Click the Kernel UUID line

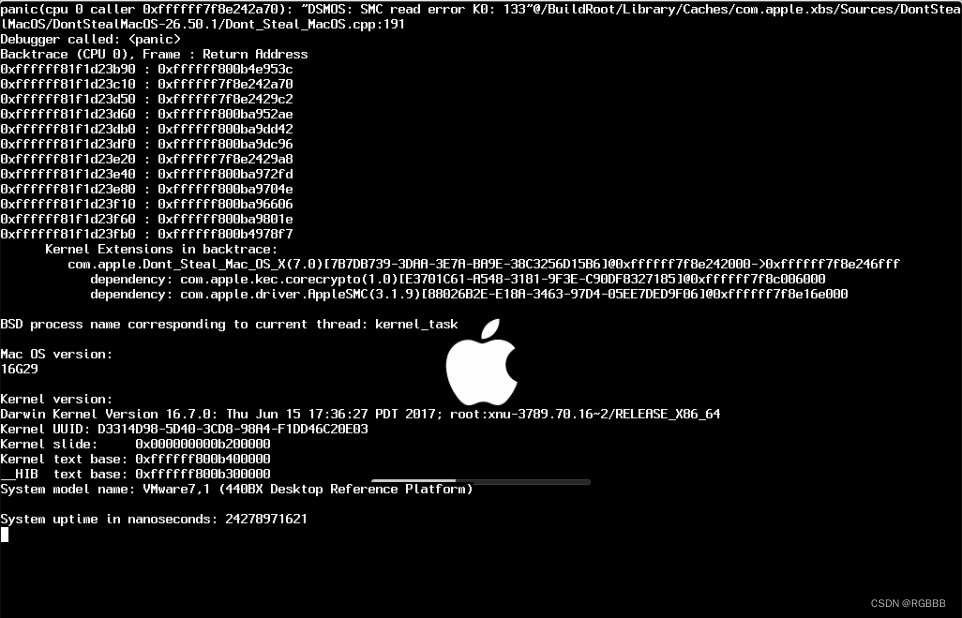coord(184,429)
